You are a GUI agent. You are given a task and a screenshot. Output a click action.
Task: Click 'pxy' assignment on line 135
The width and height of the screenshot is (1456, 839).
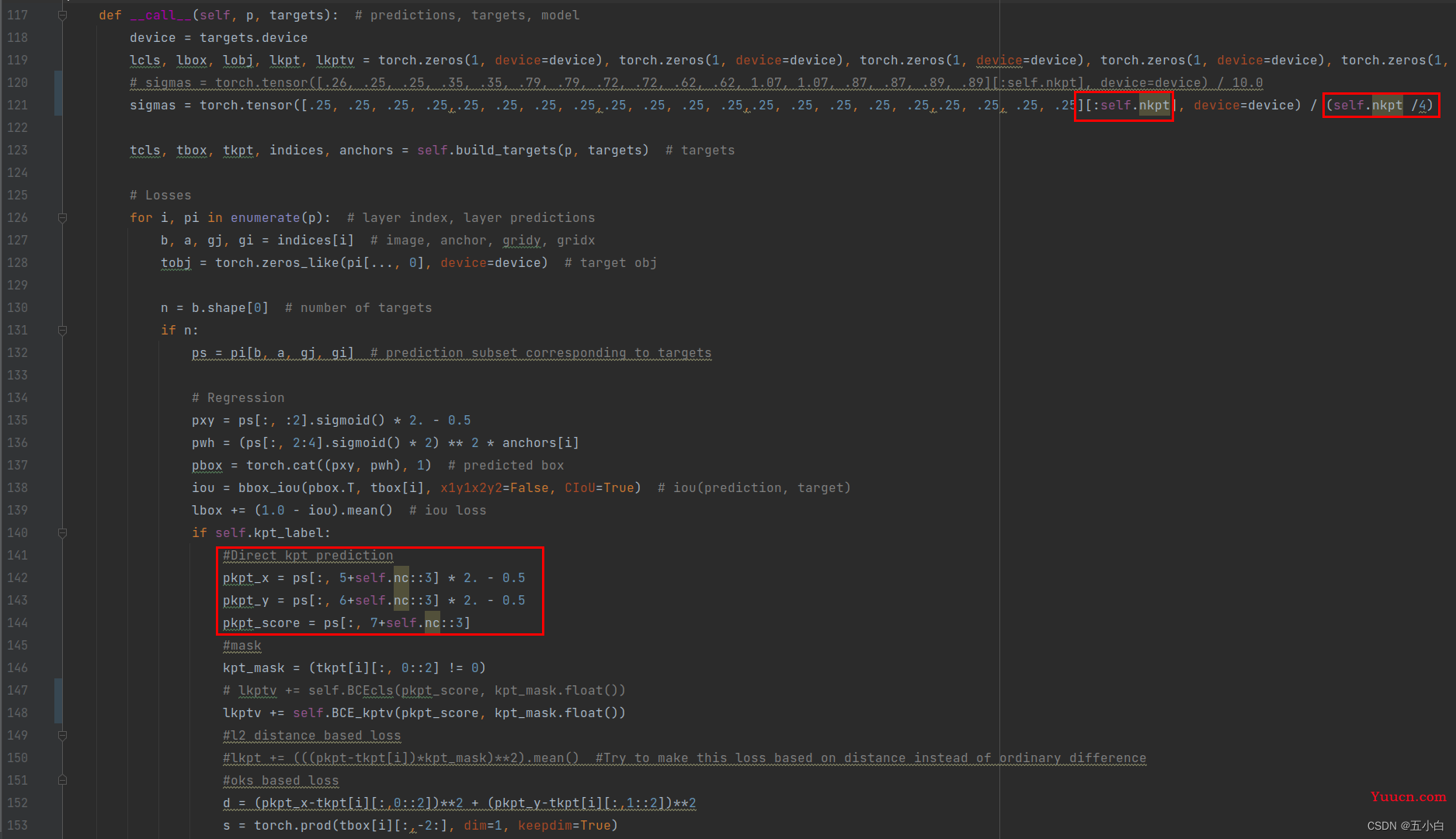pos(203,421)
